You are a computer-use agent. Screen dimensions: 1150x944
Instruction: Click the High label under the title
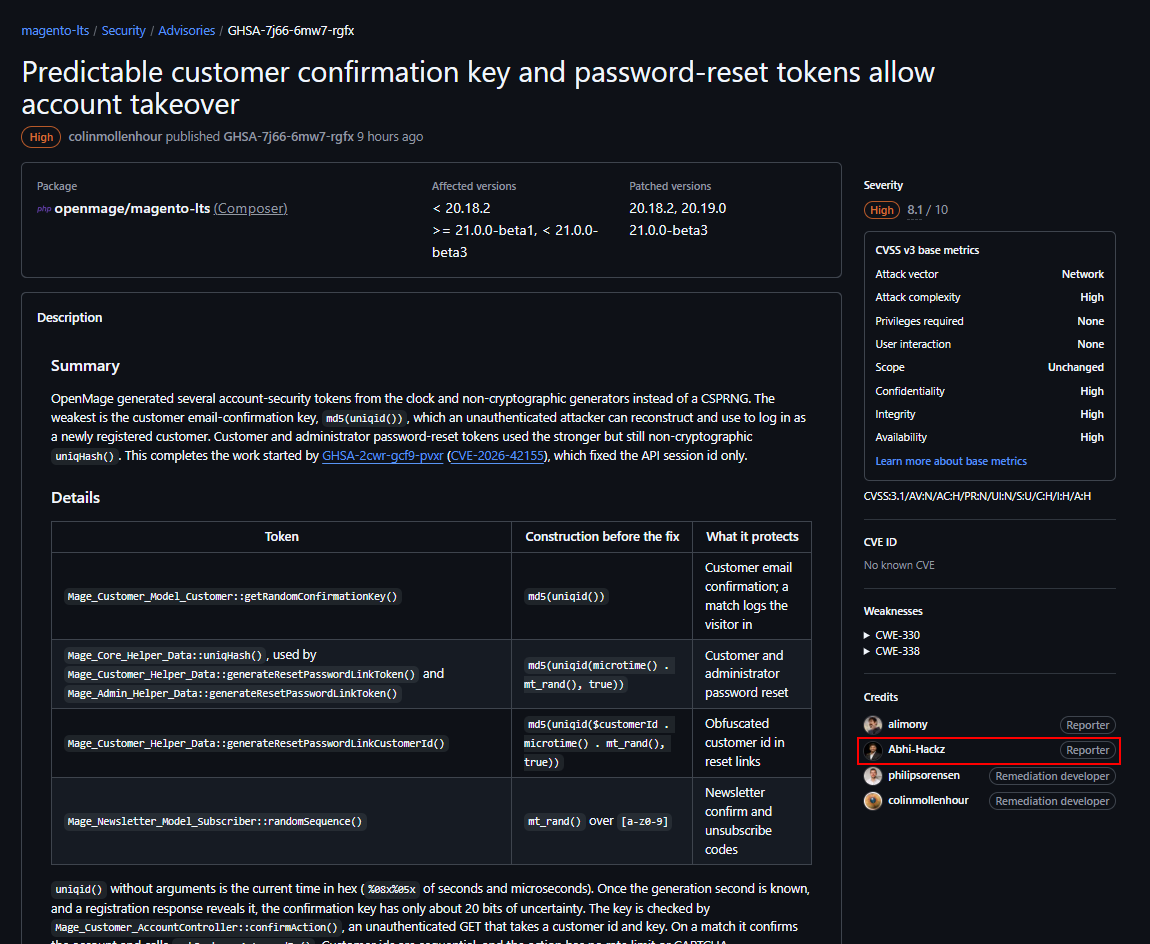coord(41,137)
